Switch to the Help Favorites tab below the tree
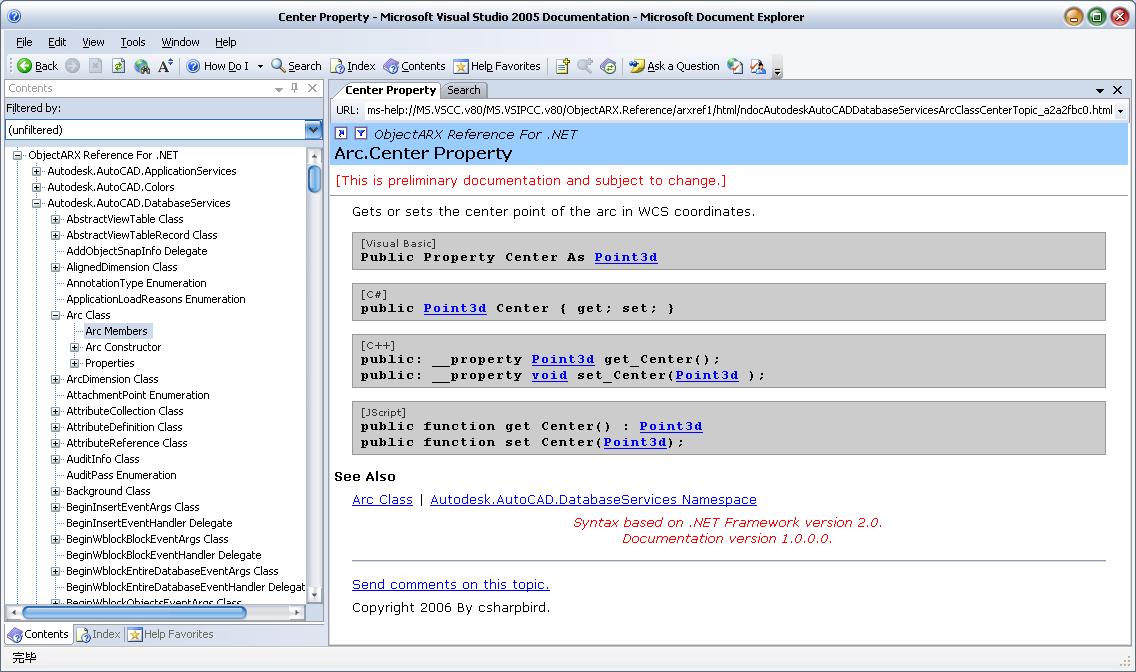Image resolution: width=1136 pixels, height=672 pixels. pos(171,634)
